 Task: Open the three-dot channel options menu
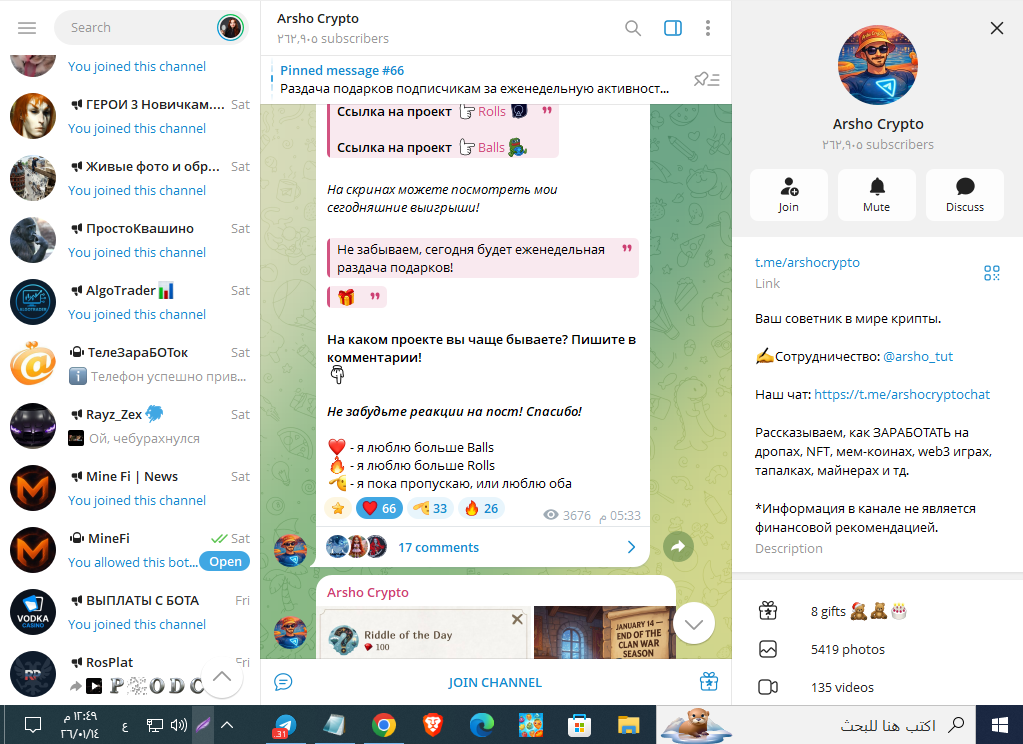[x=708, y=28]
